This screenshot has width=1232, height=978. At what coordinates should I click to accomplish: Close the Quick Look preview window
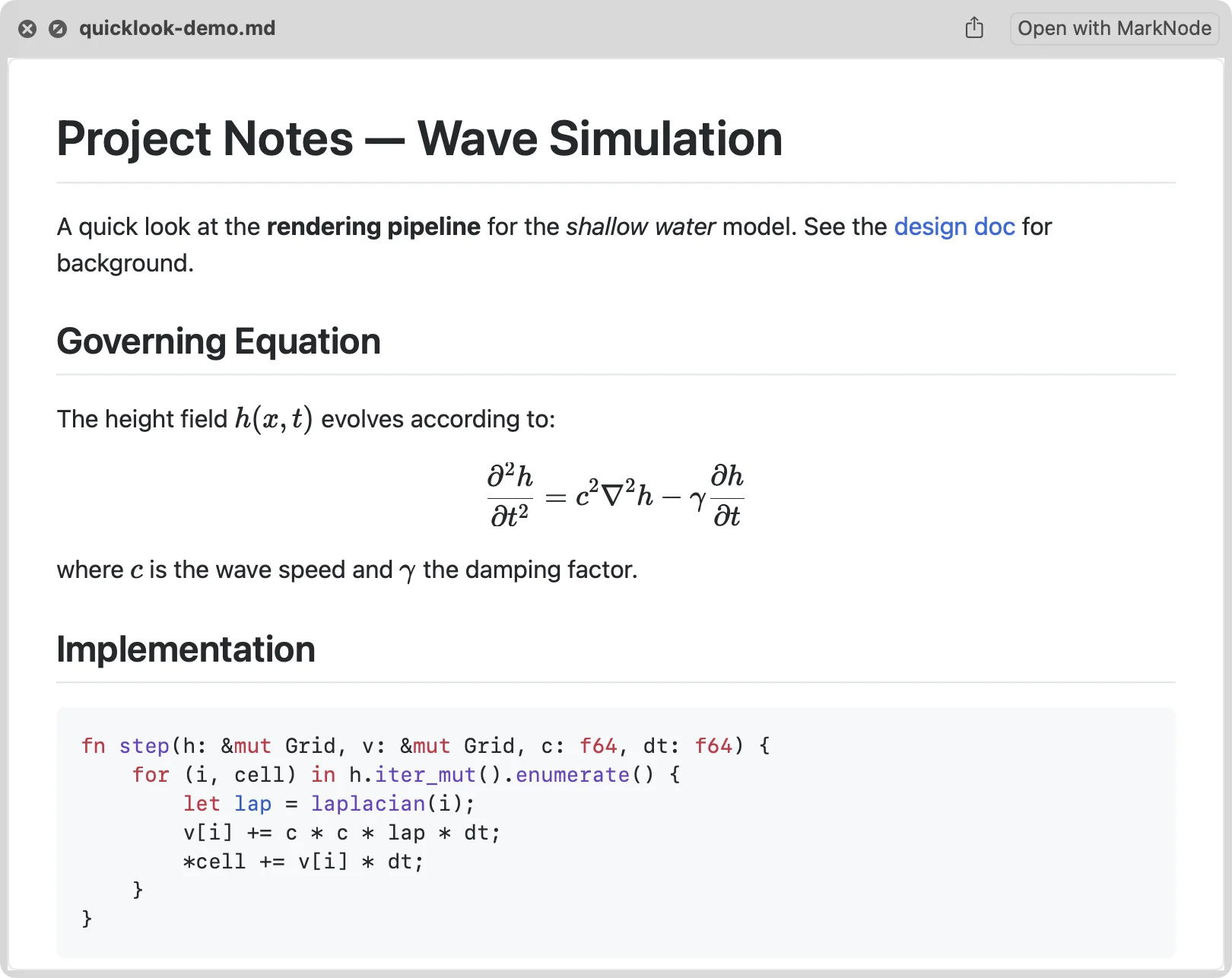tap(27, 29)
